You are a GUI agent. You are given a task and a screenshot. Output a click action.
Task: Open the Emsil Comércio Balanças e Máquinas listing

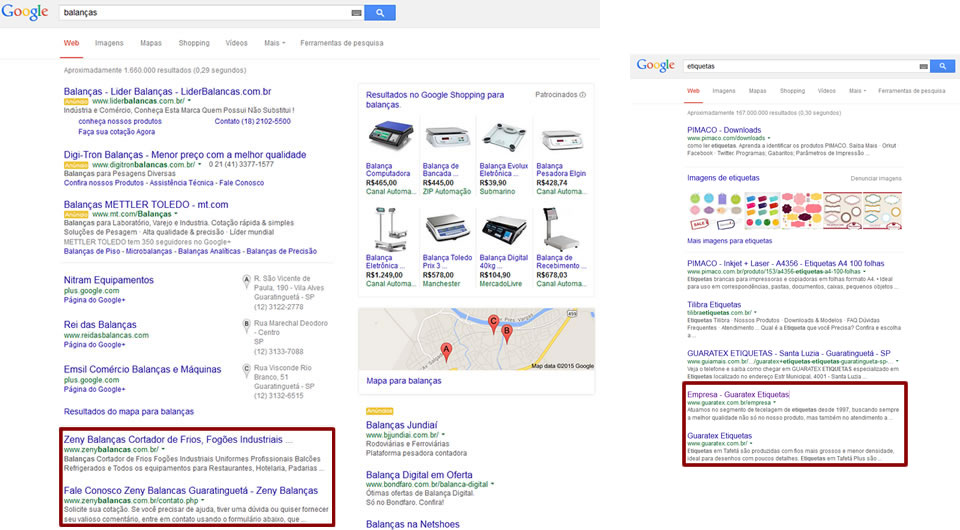(142, 369)
